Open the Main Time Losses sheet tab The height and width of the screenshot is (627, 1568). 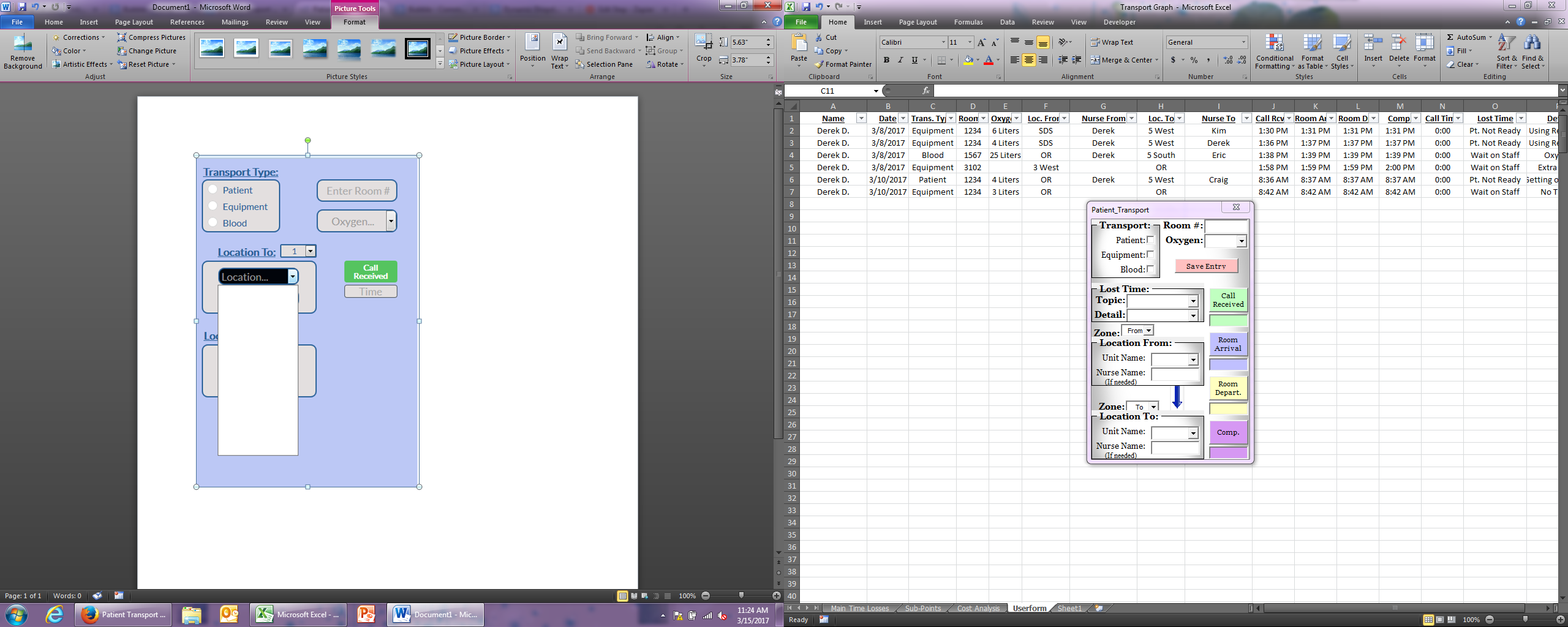(x=859, y=608)
